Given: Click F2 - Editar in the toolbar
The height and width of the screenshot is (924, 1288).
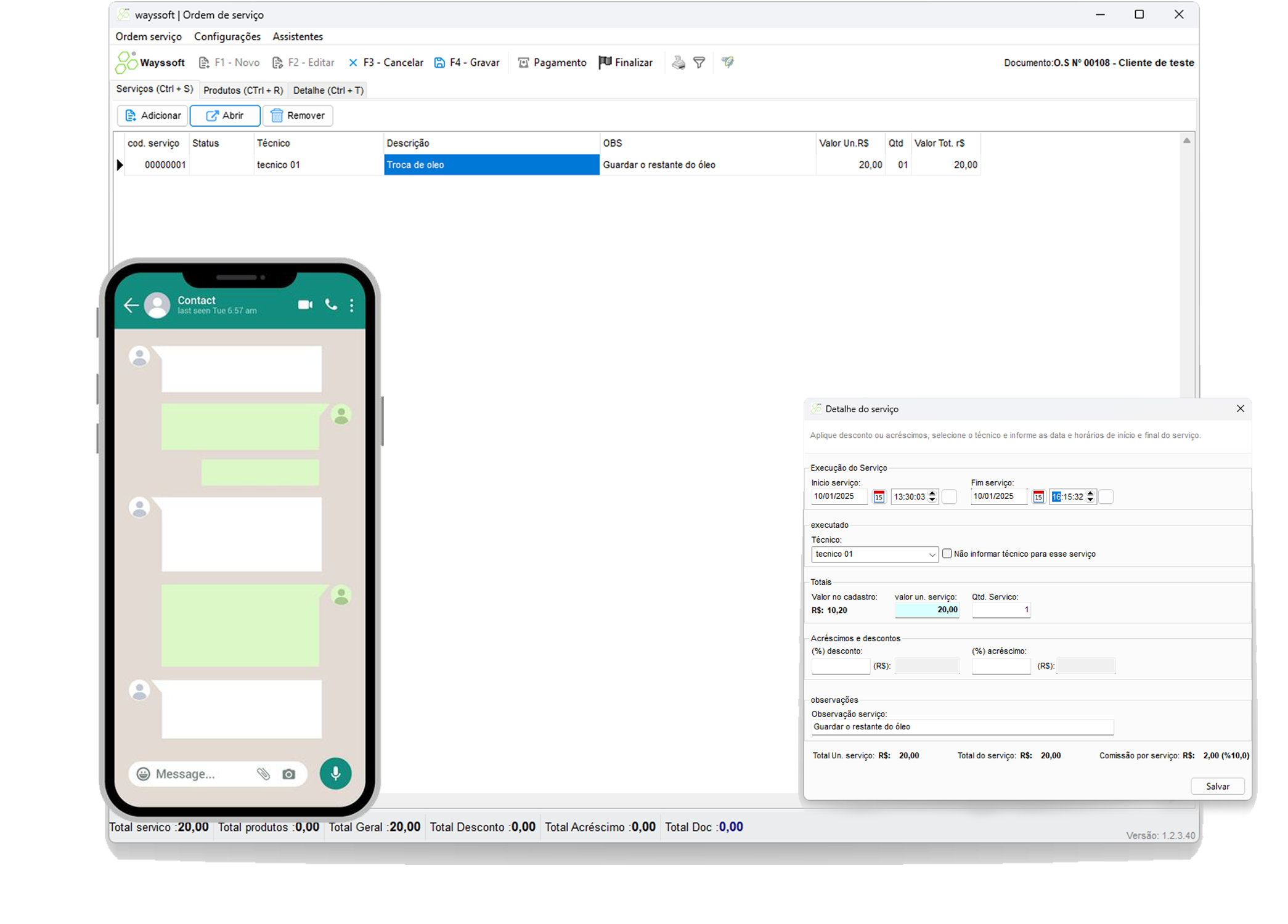Looking at the screenshot, I should pyautogui.click(x=303, y=63).
